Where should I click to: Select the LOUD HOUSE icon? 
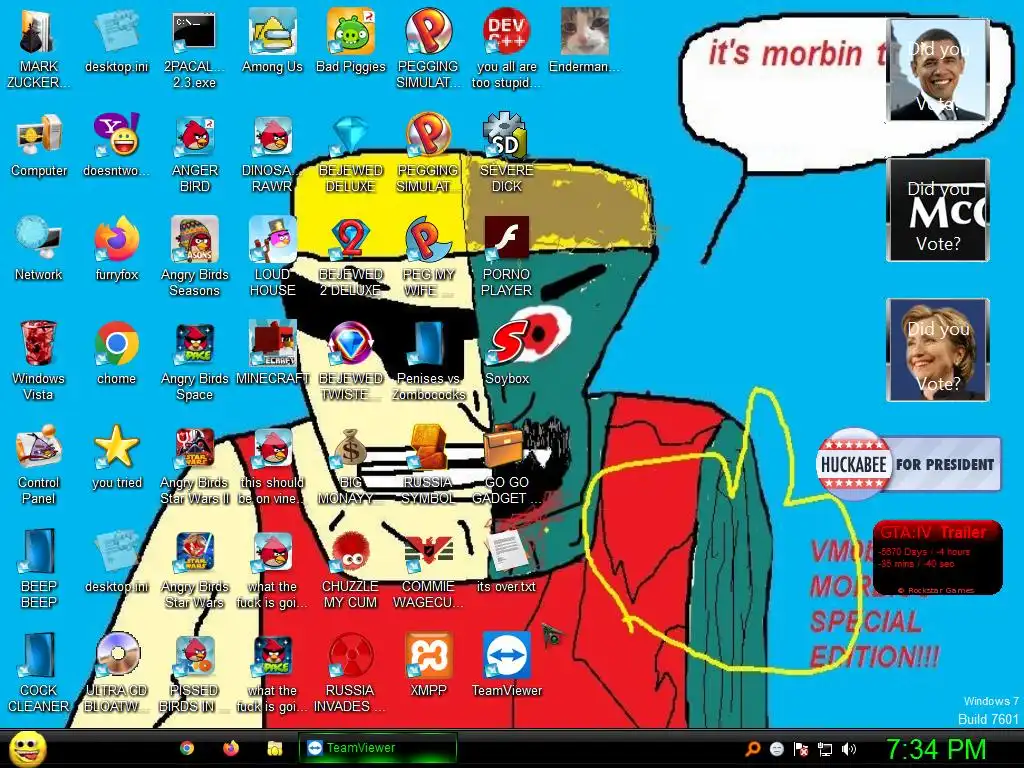272,256
